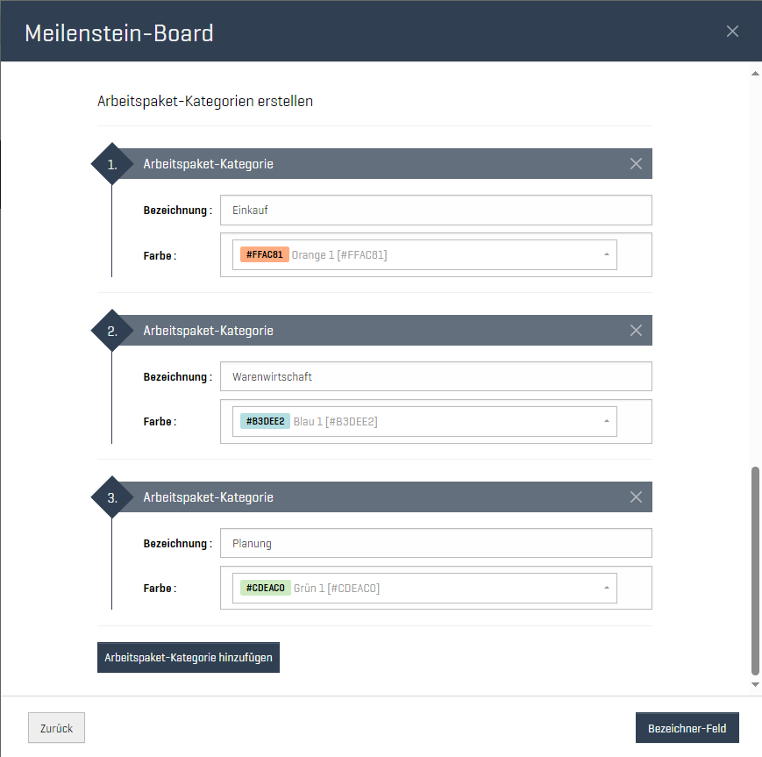The width and height of the screenshot is (762, 757).
Task: Click the #CDEAC0 green color swatch
Action: [x=265, y=588]
